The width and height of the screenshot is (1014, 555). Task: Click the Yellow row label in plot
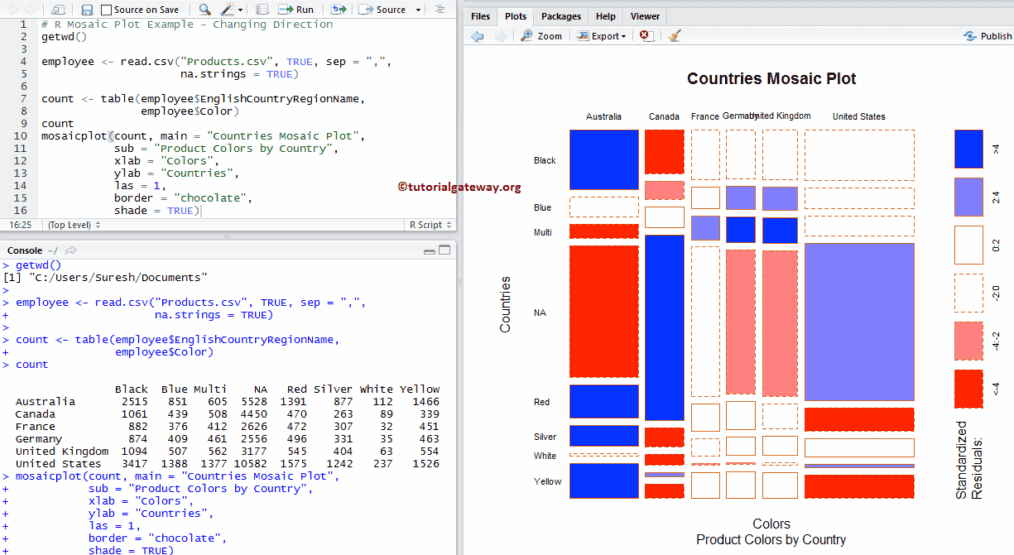point(547,481)
